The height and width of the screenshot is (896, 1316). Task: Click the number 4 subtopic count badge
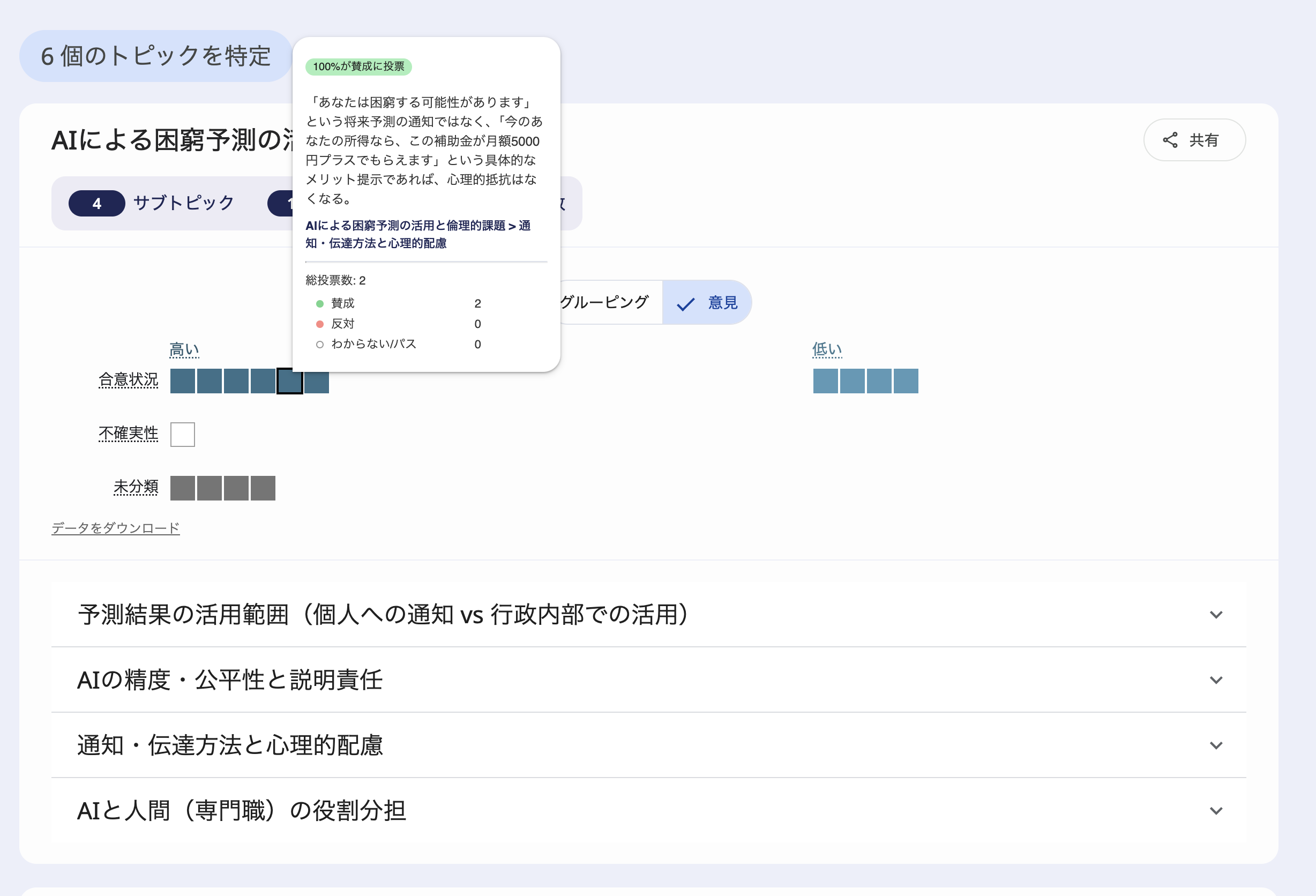pos(97,203)
